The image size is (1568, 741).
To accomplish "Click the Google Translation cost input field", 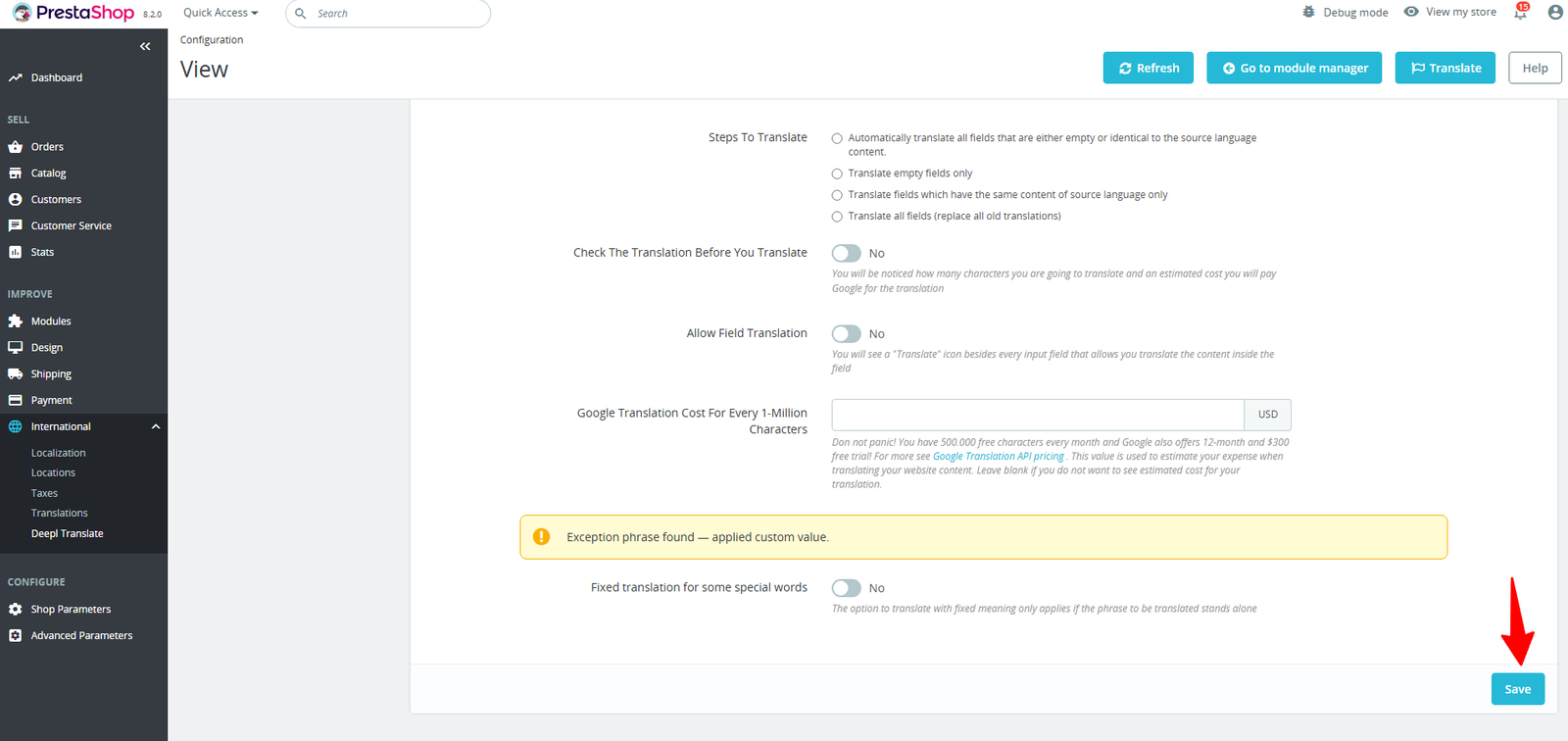I will coord(1037,415).
